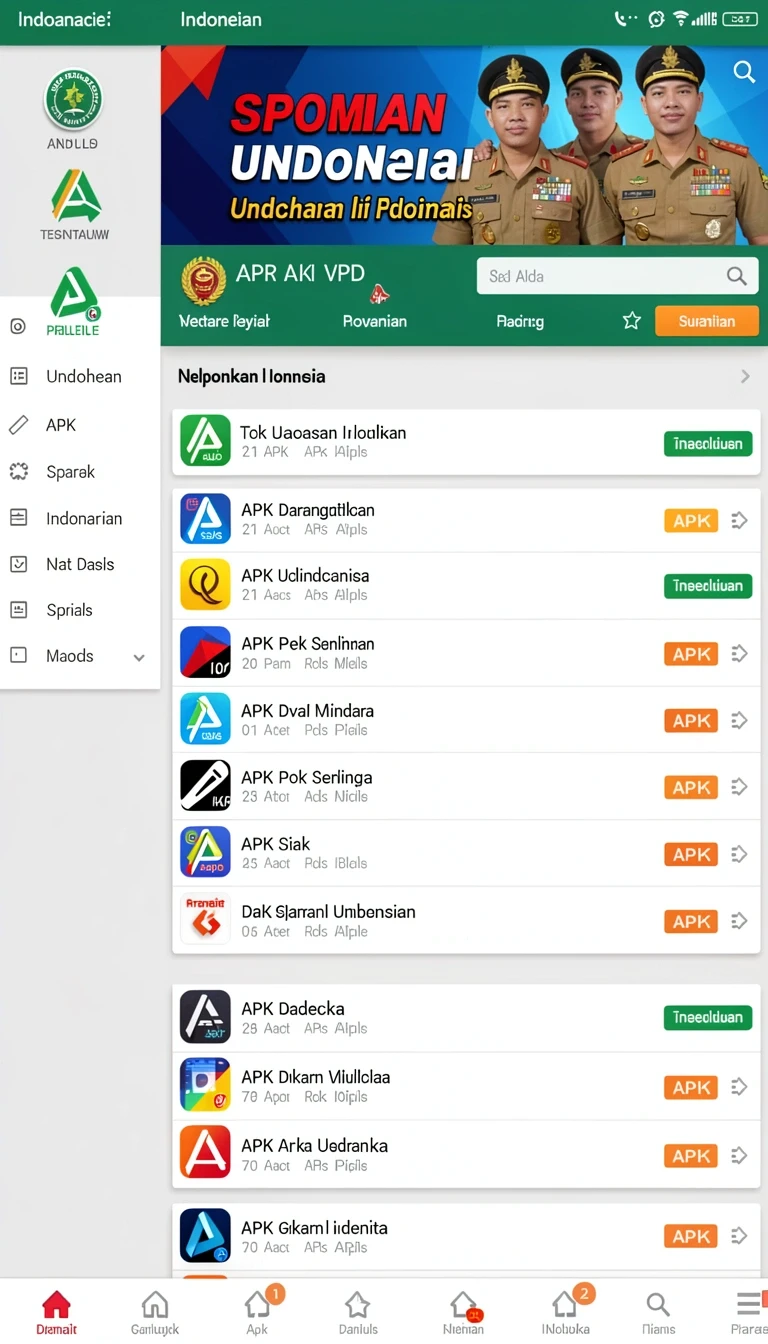The width and height of the screenshot is (768, 1344).
Task: Tap the APK Pek Senlinnan app icon
Action: click(x=205, y=652)
